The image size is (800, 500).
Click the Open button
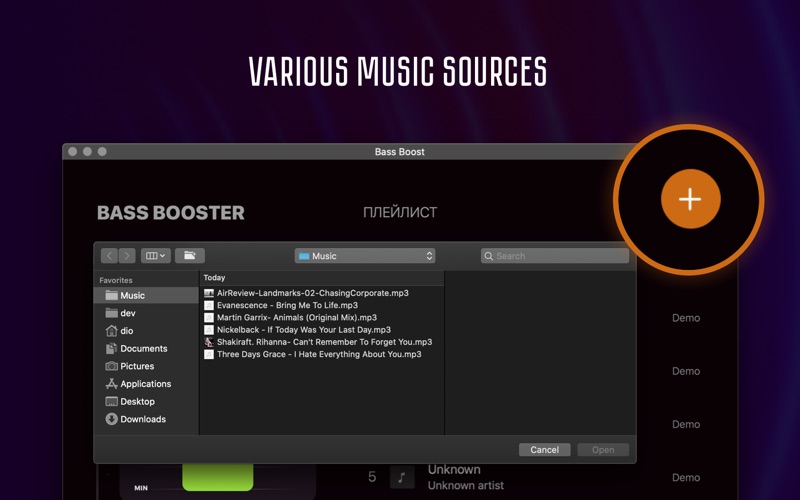(603, 449)
